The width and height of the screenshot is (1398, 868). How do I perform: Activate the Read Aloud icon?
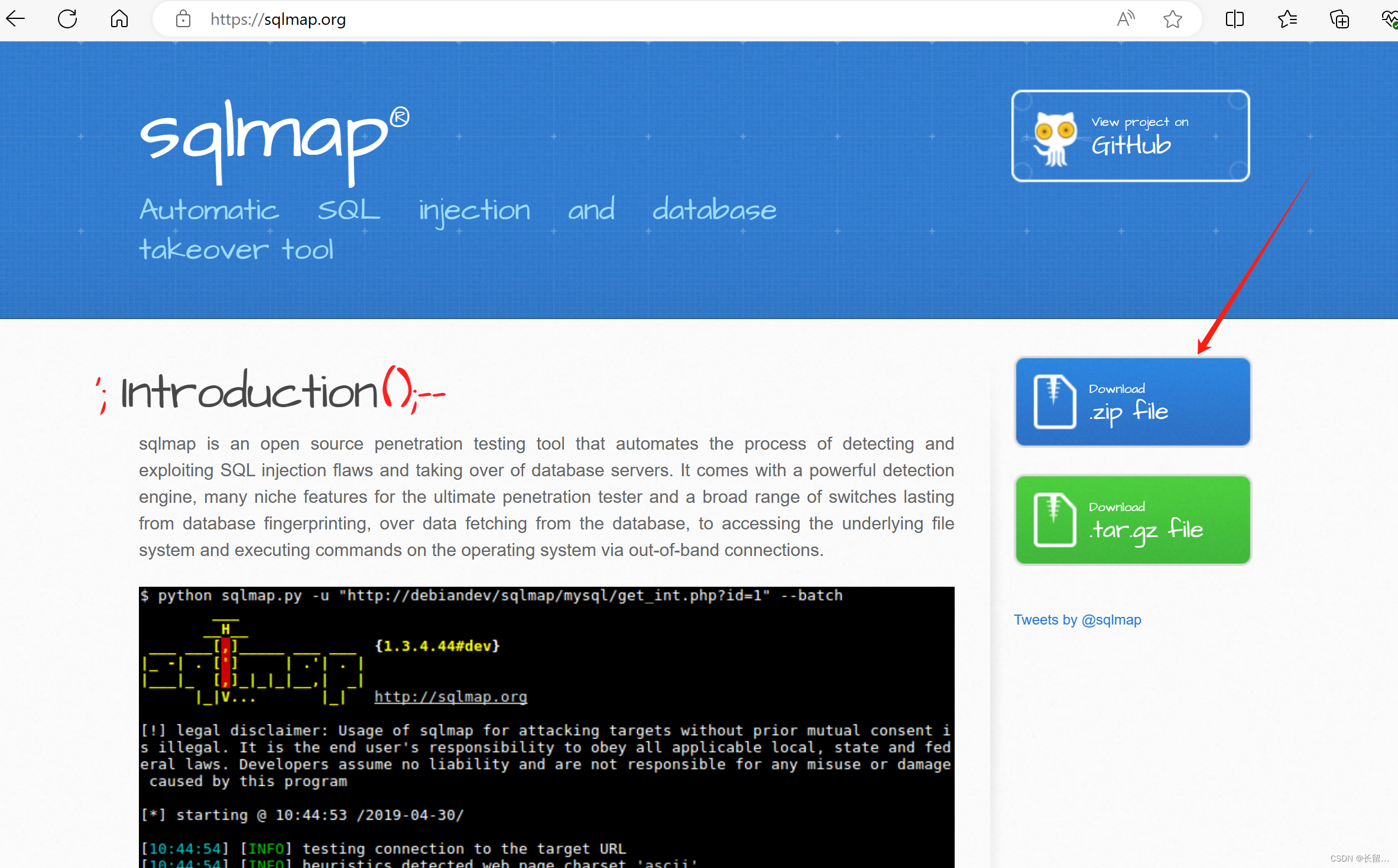pos(1125,19)
